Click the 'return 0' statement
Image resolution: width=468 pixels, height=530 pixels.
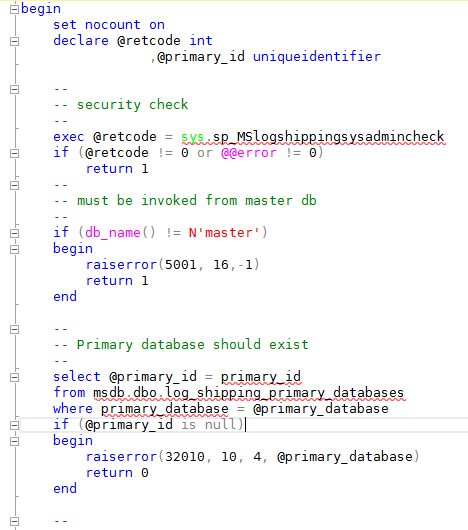pos(117,473)
